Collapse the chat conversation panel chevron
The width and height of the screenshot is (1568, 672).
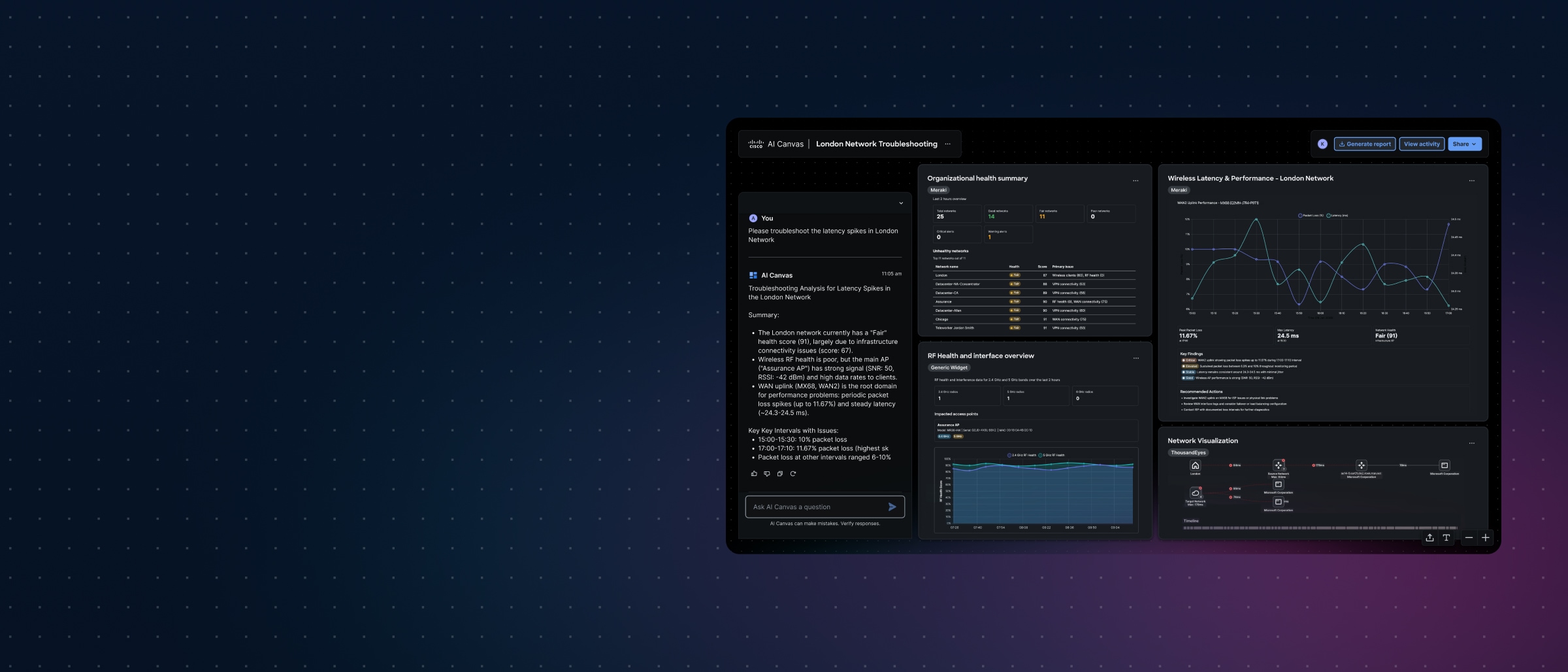tap(902, 203)
